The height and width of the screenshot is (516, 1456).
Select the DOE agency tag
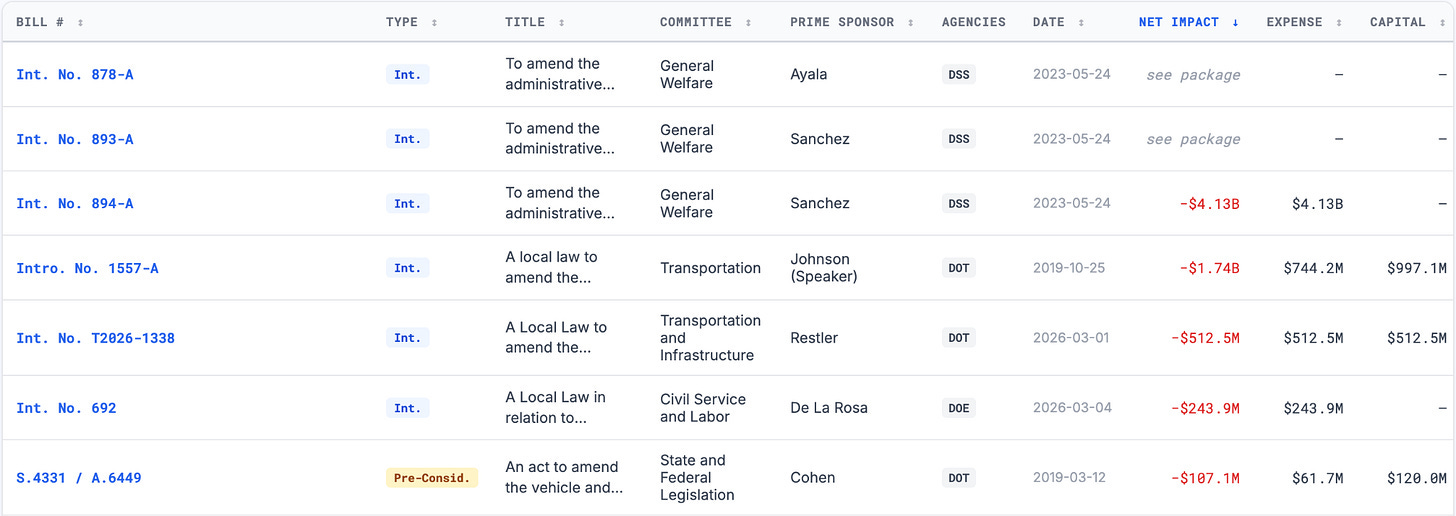(959, 408)
